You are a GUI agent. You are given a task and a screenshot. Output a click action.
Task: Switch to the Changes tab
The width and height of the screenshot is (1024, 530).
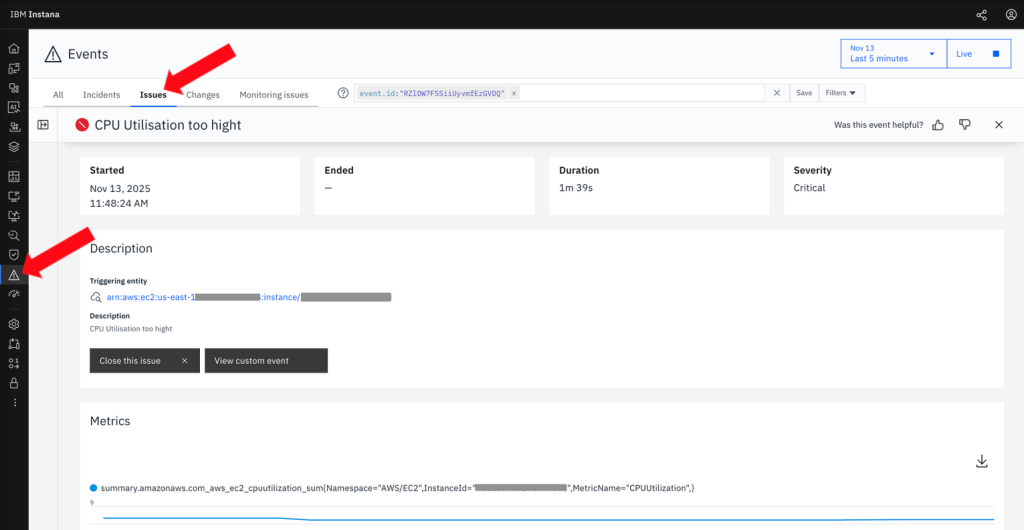click(x=203, y=95)
